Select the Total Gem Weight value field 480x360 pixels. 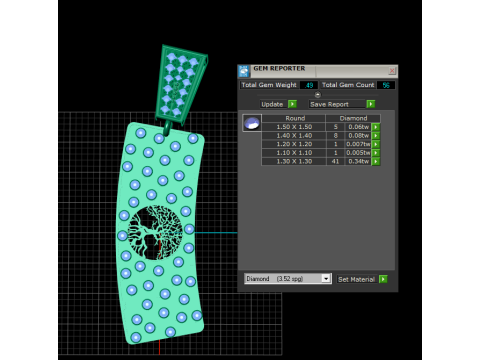tap(309, 85)
